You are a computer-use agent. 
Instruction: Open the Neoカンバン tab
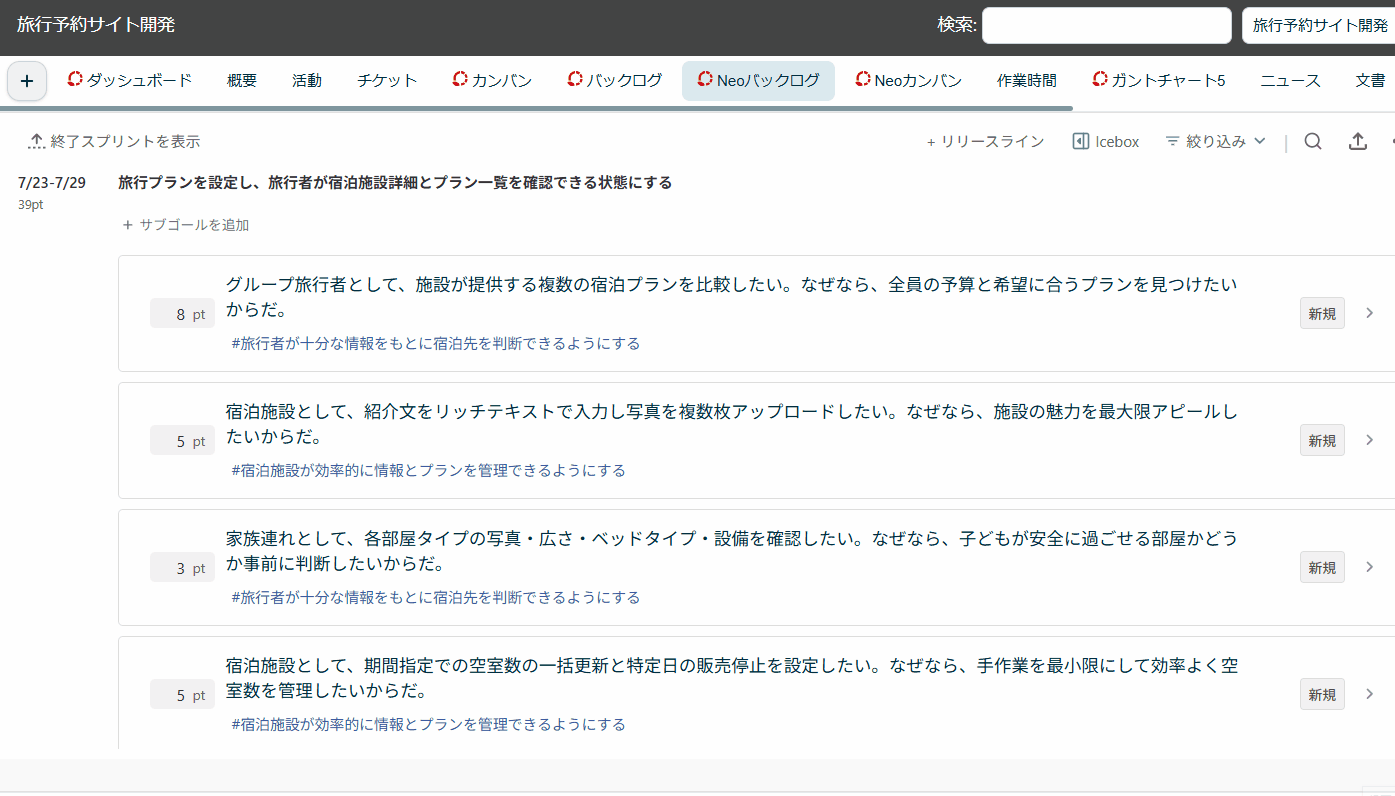[908, 81]
